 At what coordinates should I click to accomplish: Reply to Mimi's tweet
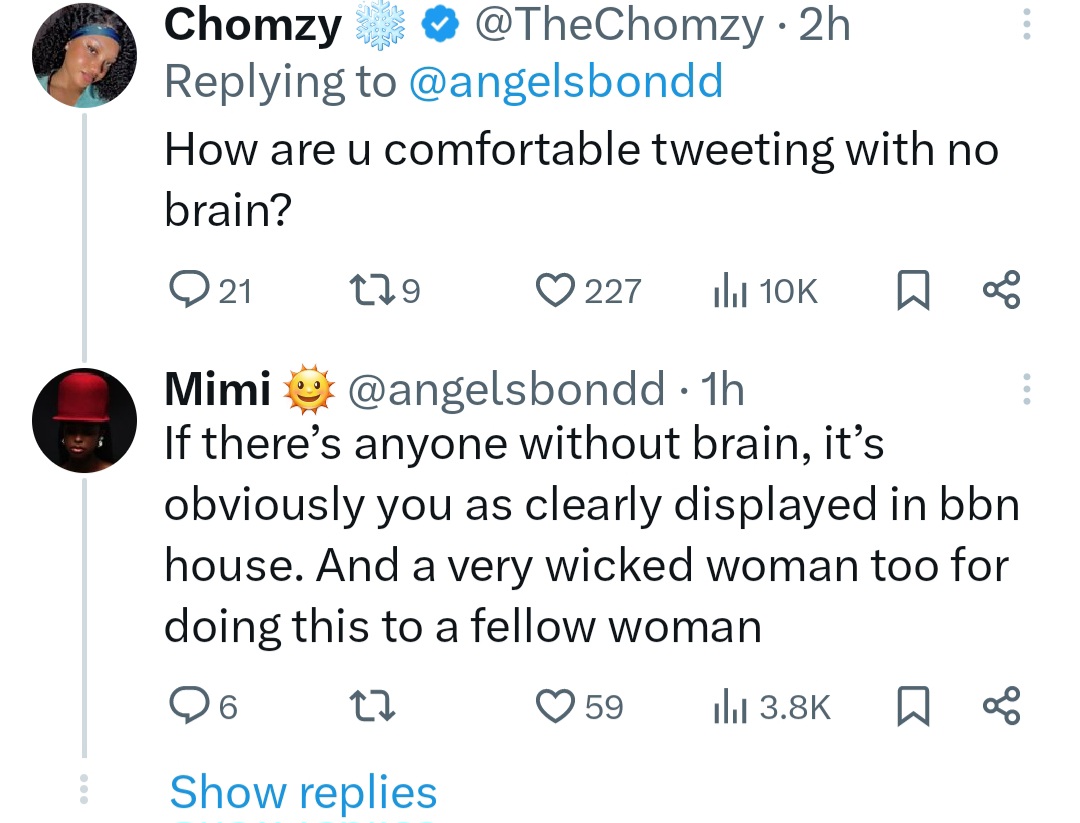[185, 707]
